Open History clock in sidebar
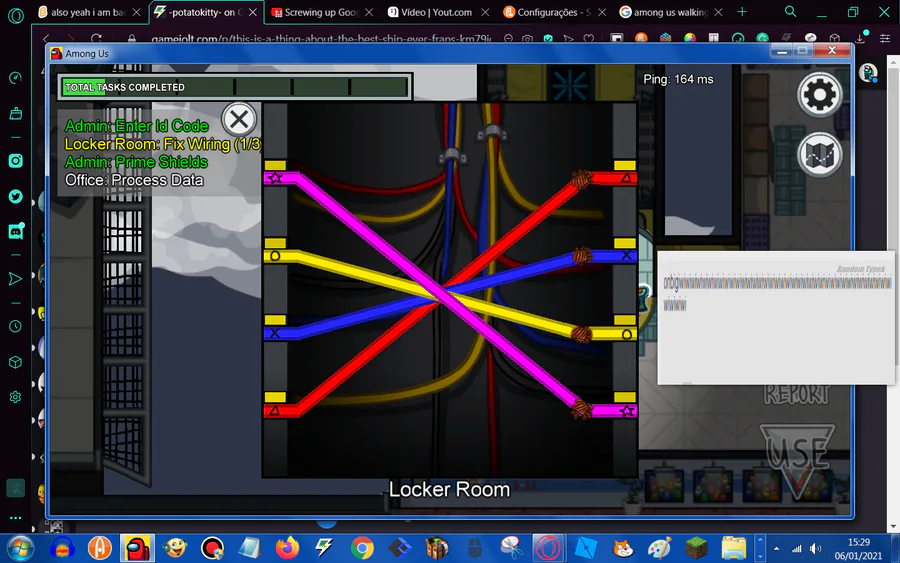Viewport: 900px width, 563px height. point(15,326)
